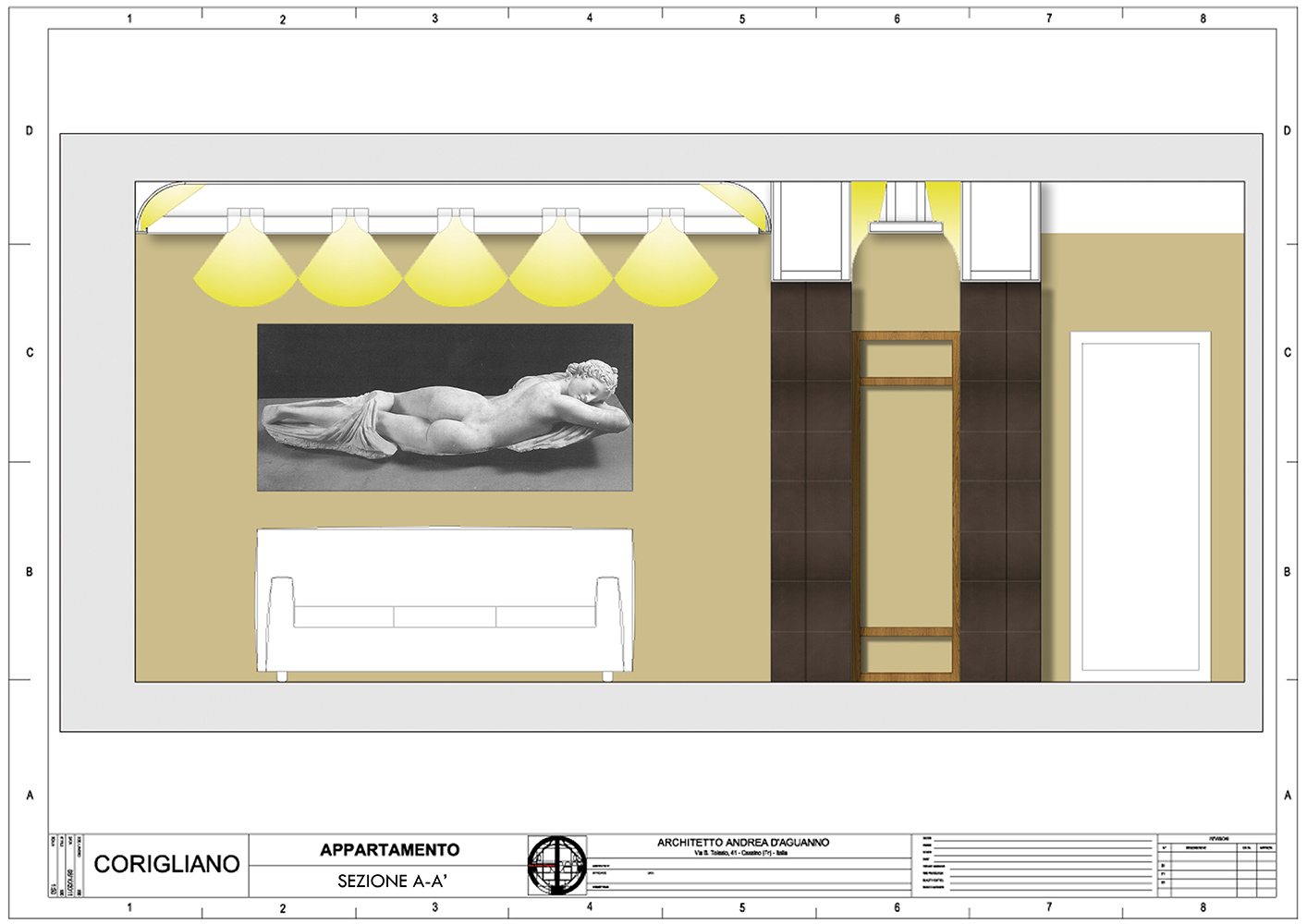Click the top grid column label 1

tap(129, 18)
